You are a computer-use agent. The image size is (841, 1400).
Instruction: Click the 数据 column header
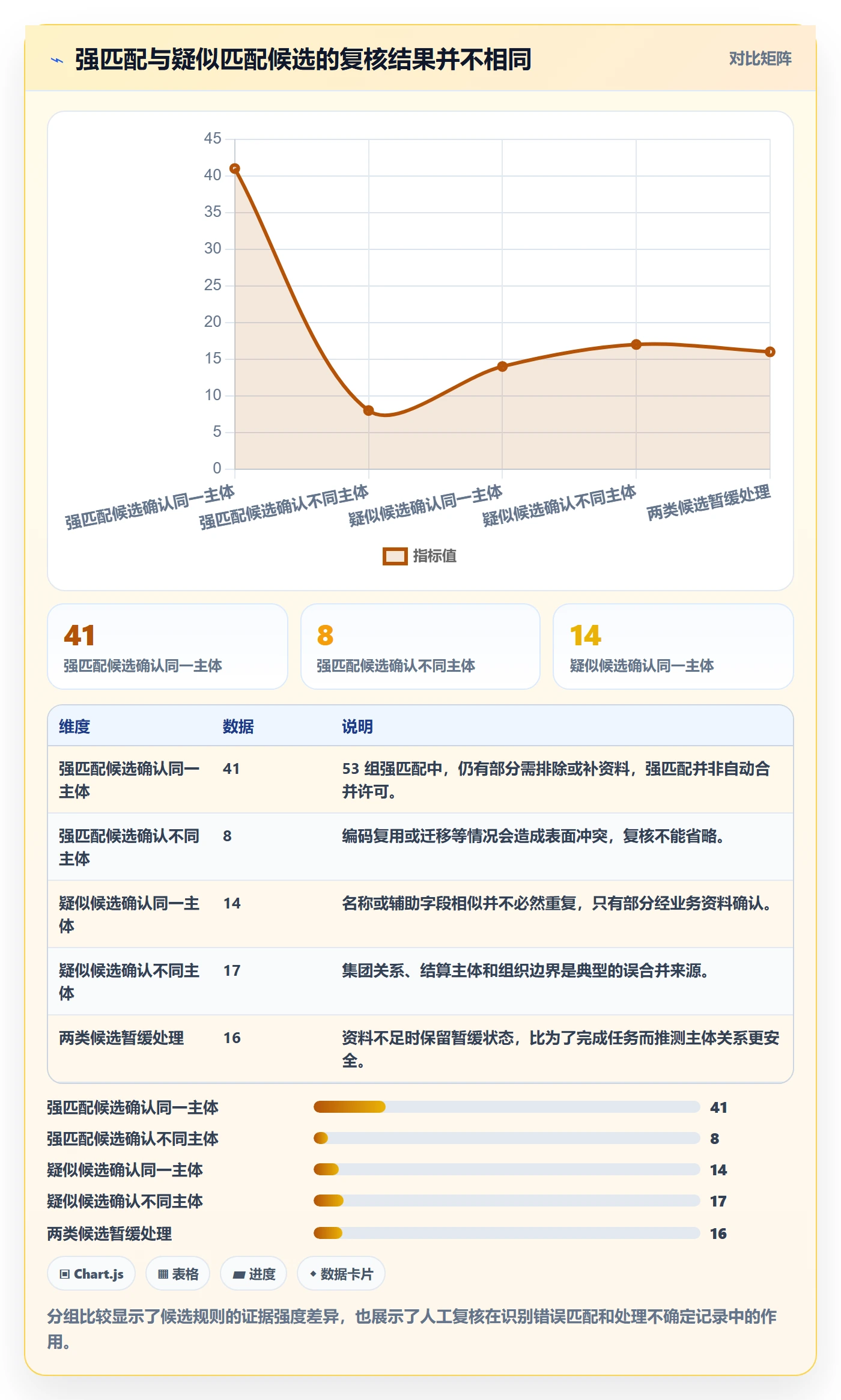(x=238, y=726)
